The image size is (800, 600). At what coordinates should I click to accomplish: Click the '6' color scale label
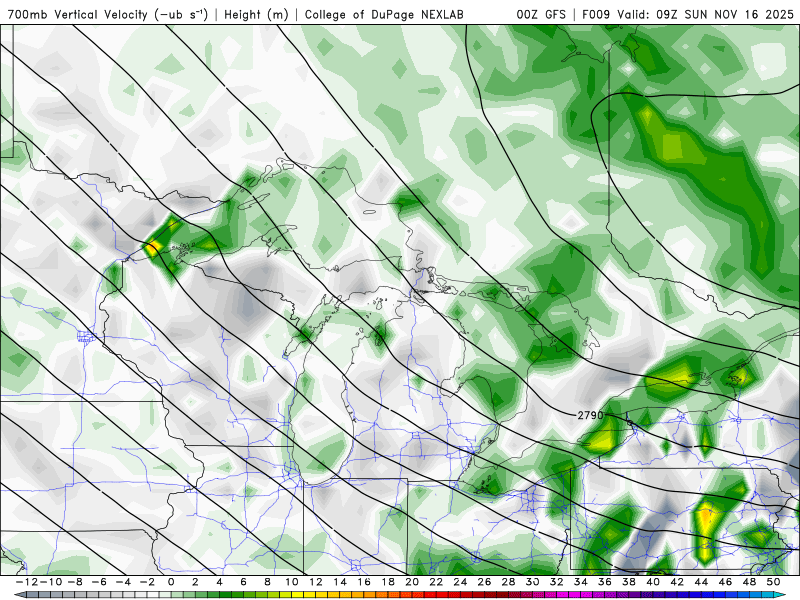(x=243, y=582)
